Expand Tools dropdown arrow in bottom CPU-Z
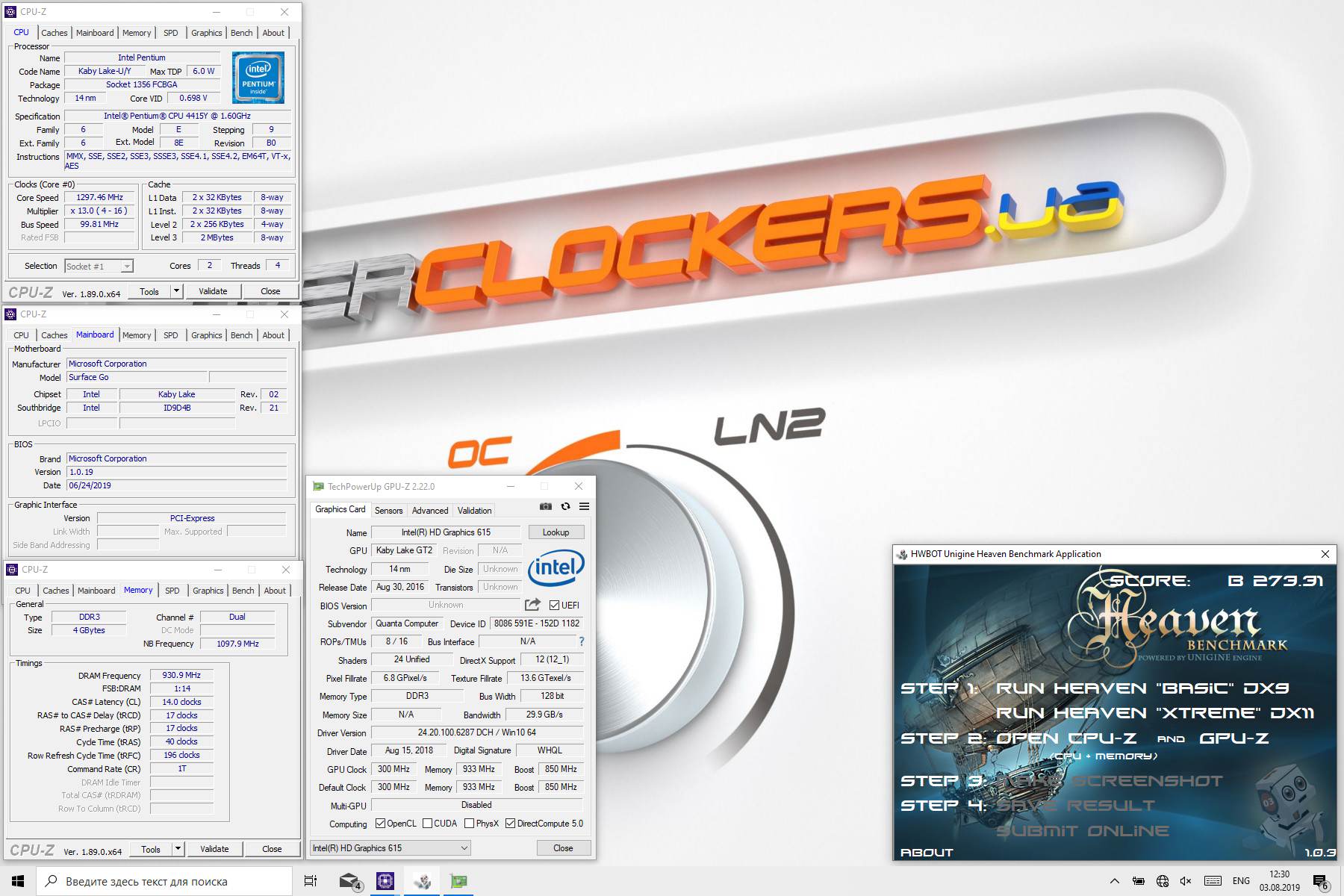The width and height of the screenshot is (1344, 896). coord(178,849)
